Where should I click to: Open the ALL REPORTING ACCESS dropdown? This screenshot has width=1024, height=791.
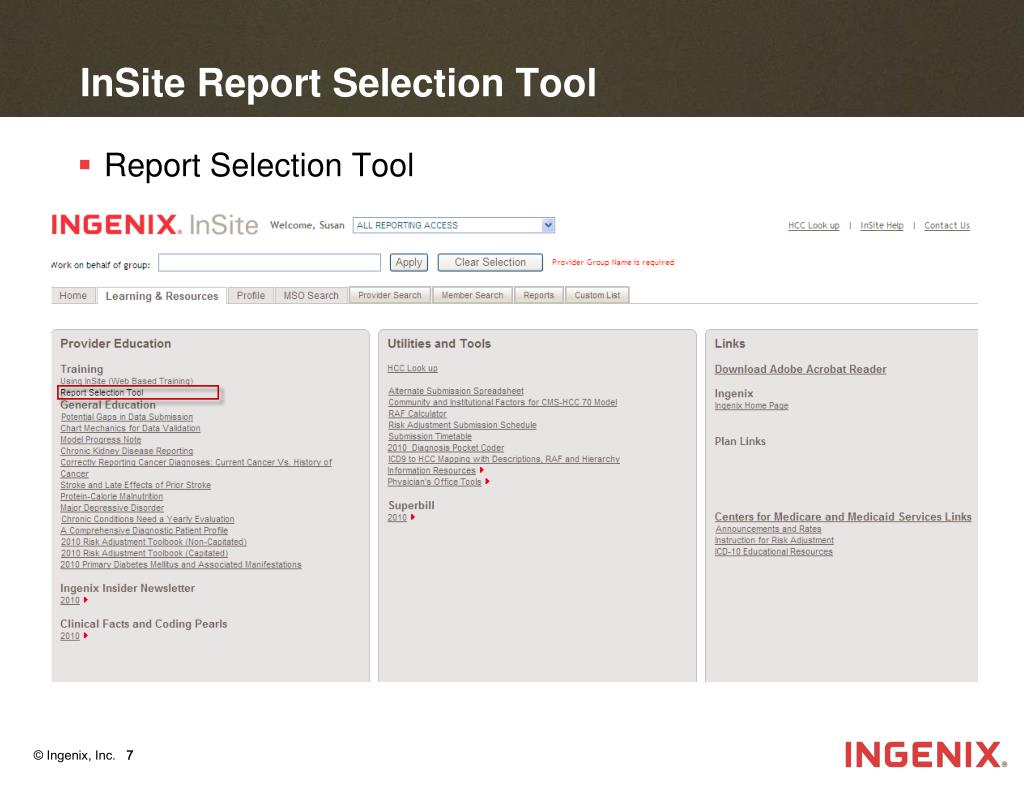(x=454, y=225)
